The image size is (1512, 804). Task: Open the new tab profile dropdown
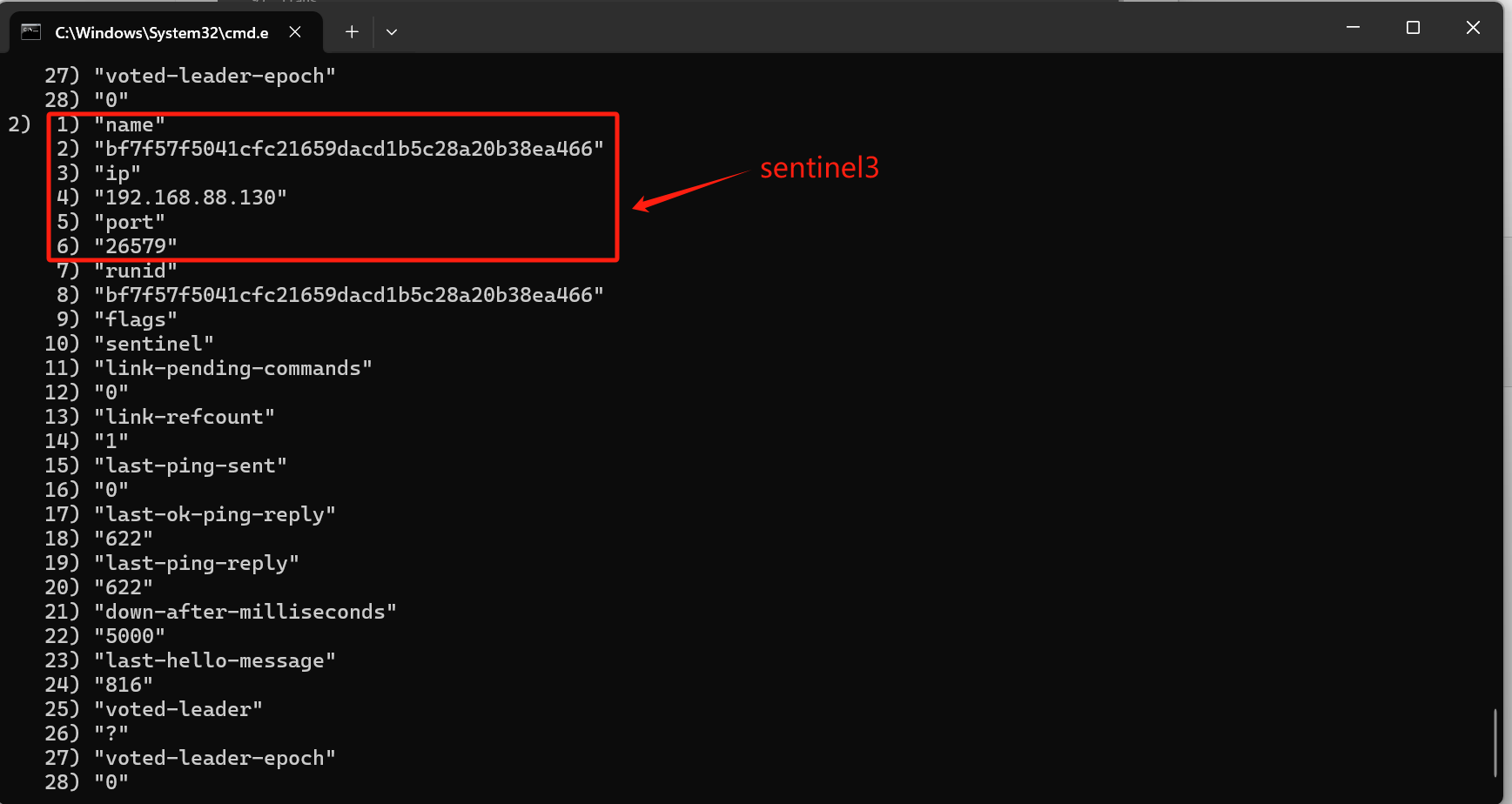(x=392, y=32)
